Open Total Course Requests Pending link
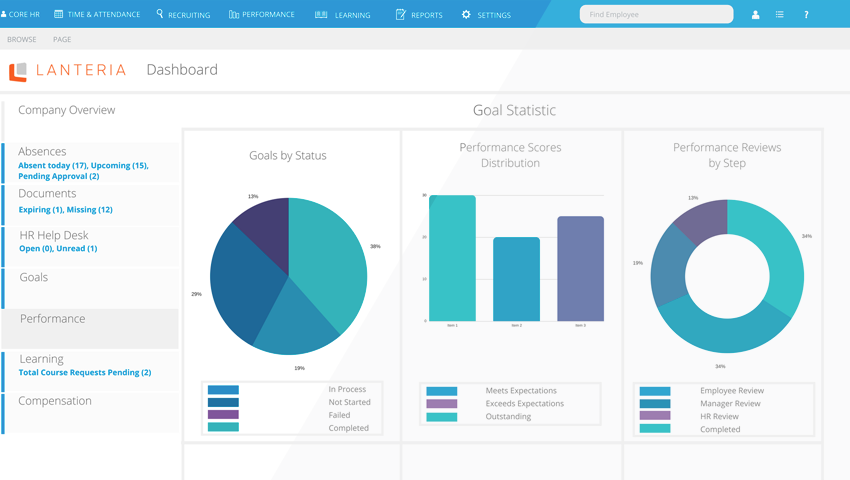The width and height of the screenshot is (850, 480). [85, 373]
